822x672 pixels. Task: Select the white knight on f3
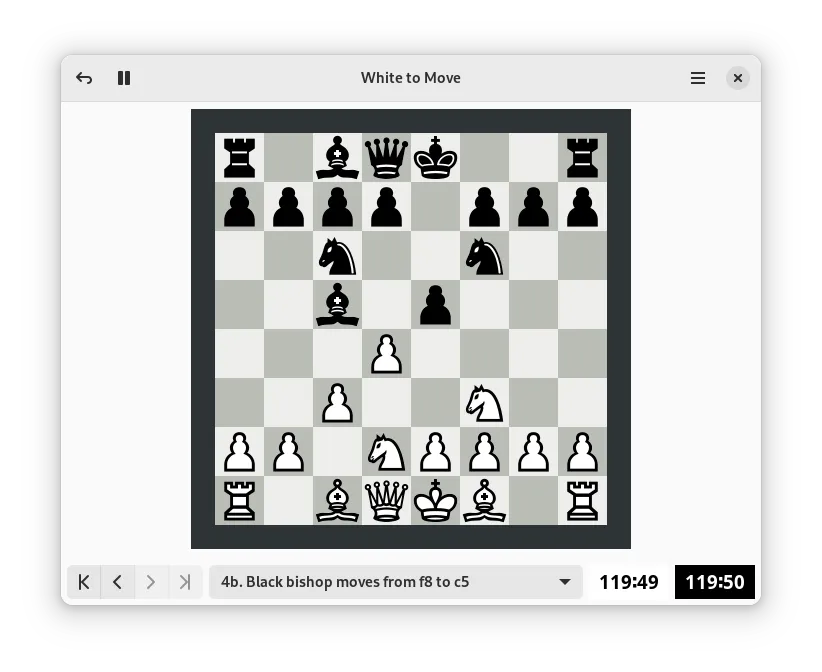pos(484,403)
